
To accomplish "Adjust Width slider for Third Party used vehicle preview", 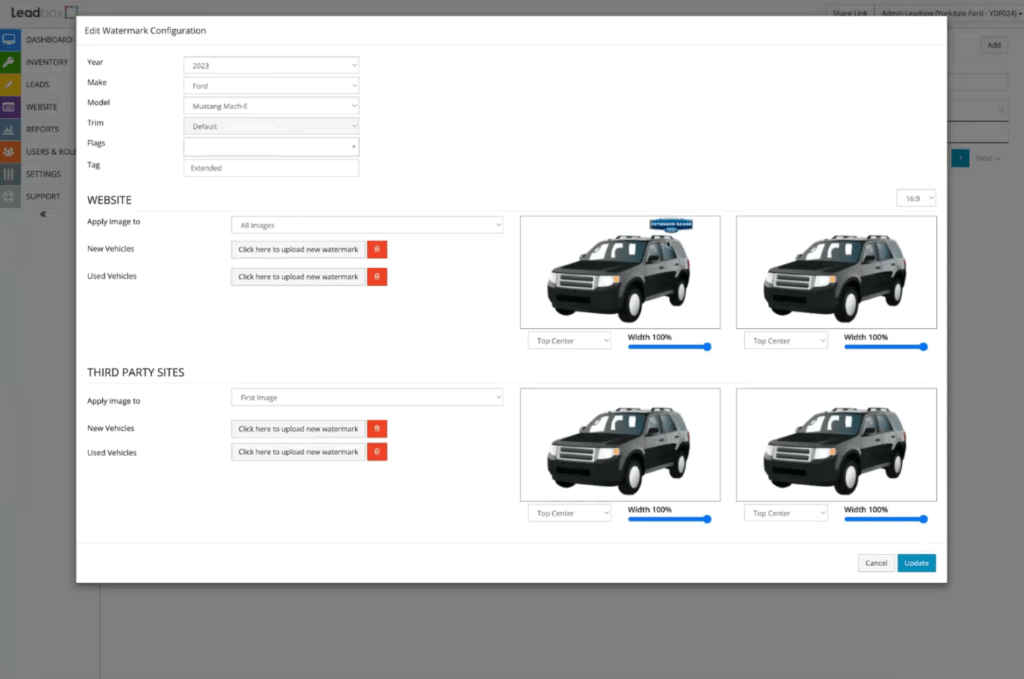I will (886, 519).
